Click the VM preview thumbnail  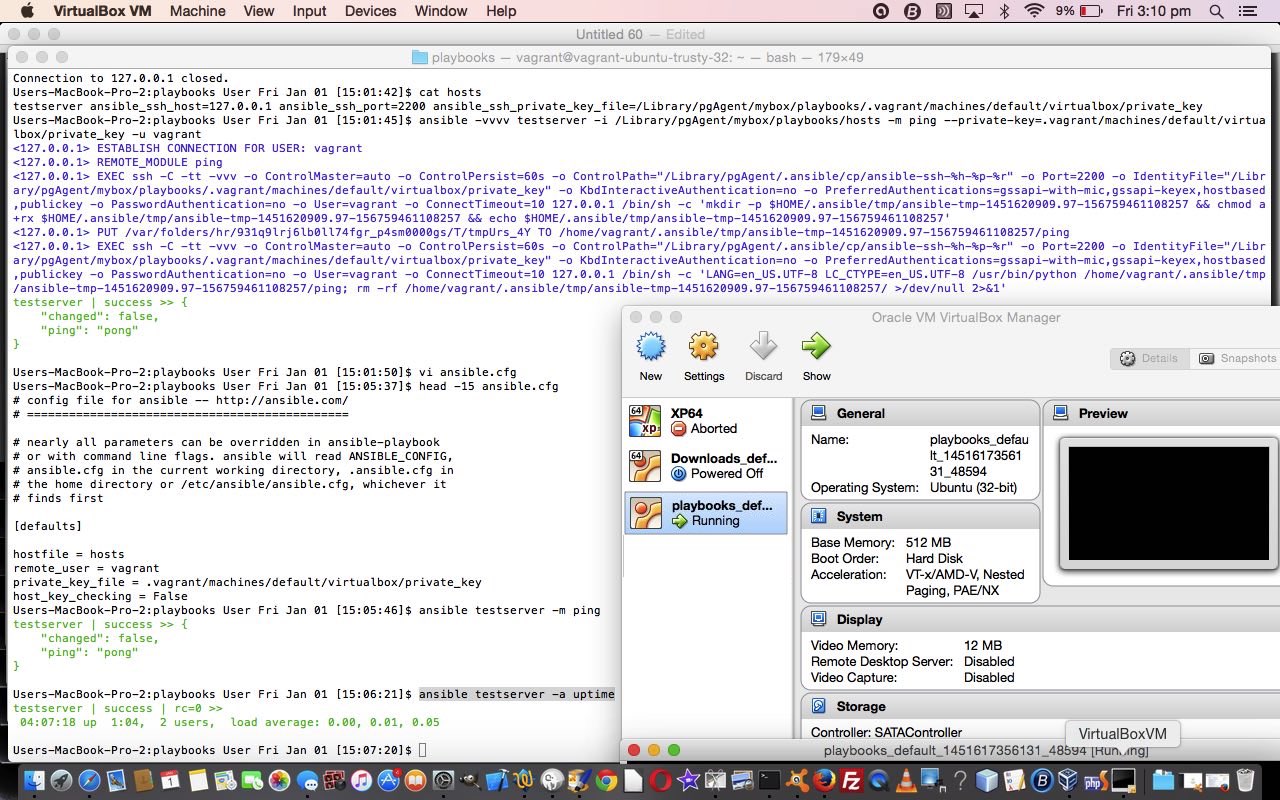click(1168, 503)
